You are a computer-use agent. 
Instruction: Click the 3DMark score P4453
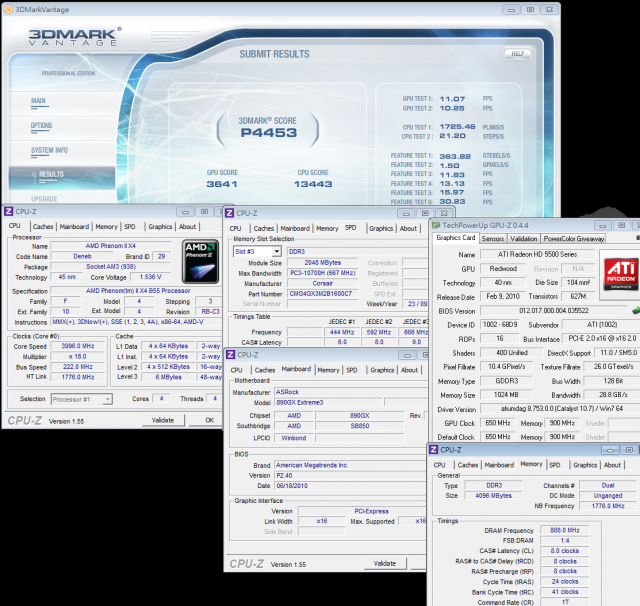tap(268, 133)
